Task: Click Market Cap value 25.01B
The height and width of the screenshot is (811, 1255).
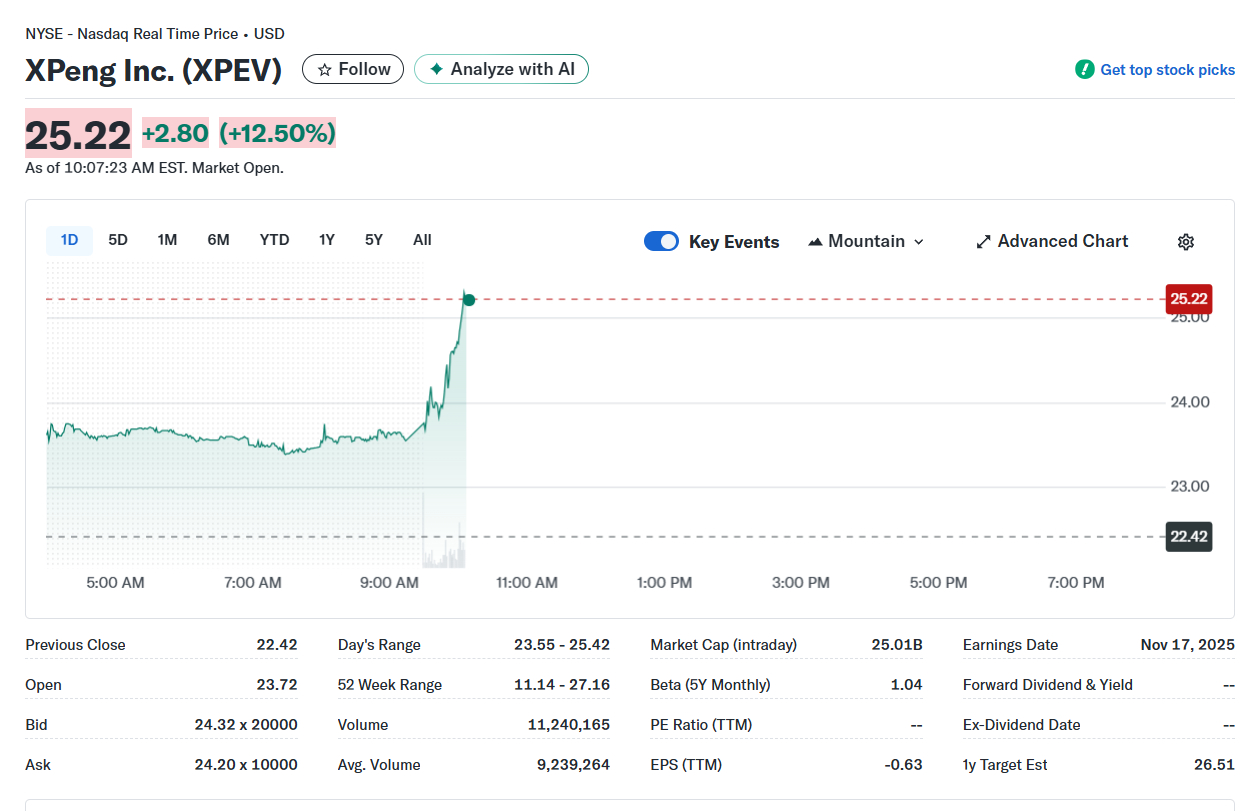Action: point(897,645)
